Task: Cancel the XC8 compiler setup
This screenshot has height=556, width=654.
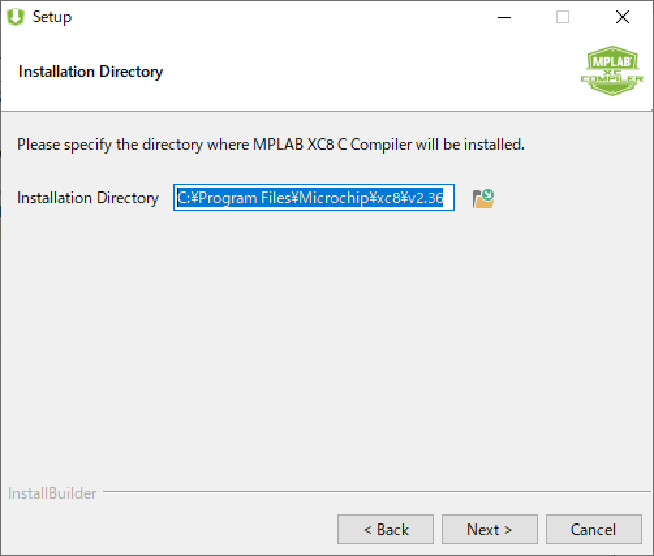Action: click(594, 529)
